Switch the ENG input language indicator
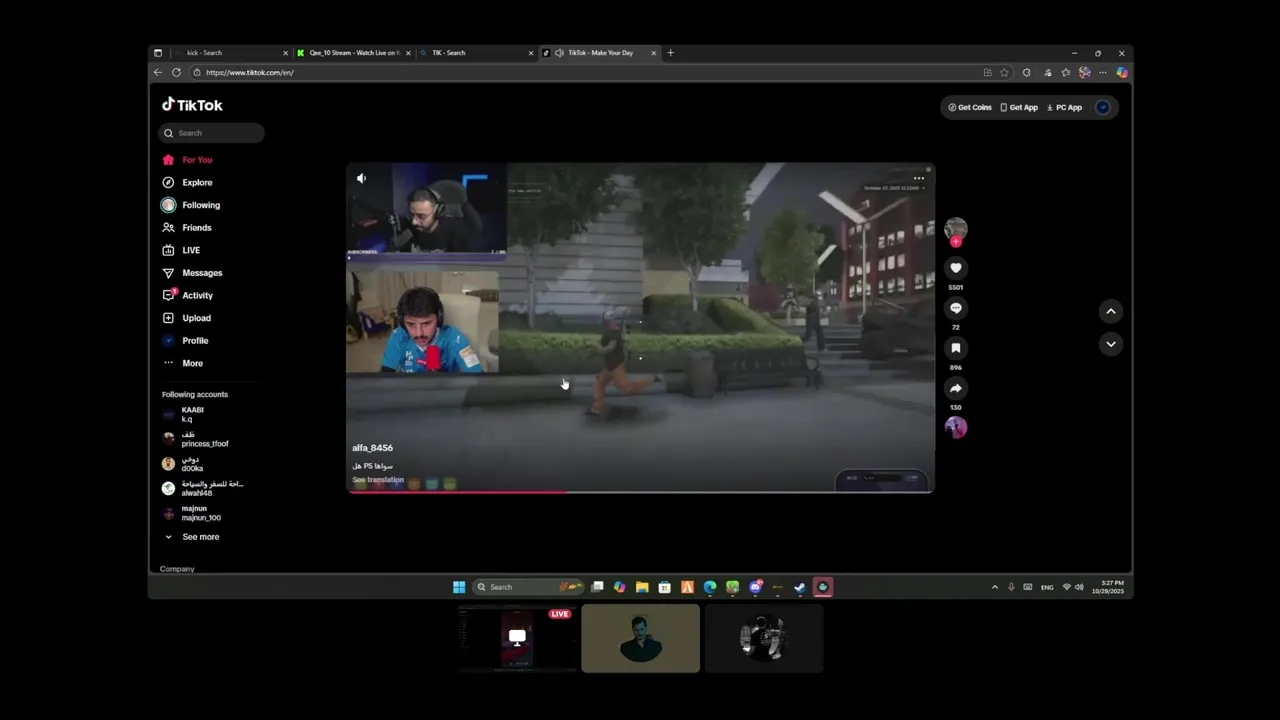 tap(1047, 588)
